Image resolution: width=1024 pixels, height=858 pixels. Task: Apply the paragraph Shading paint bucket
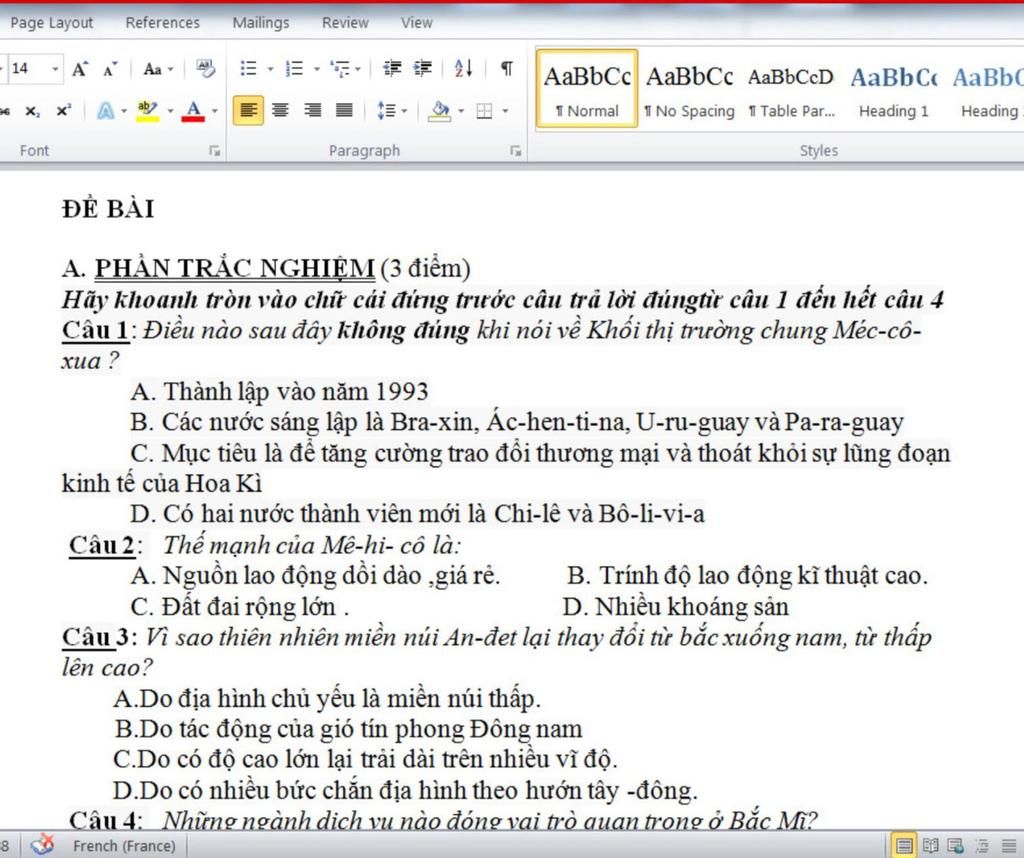tap(440, 110)
